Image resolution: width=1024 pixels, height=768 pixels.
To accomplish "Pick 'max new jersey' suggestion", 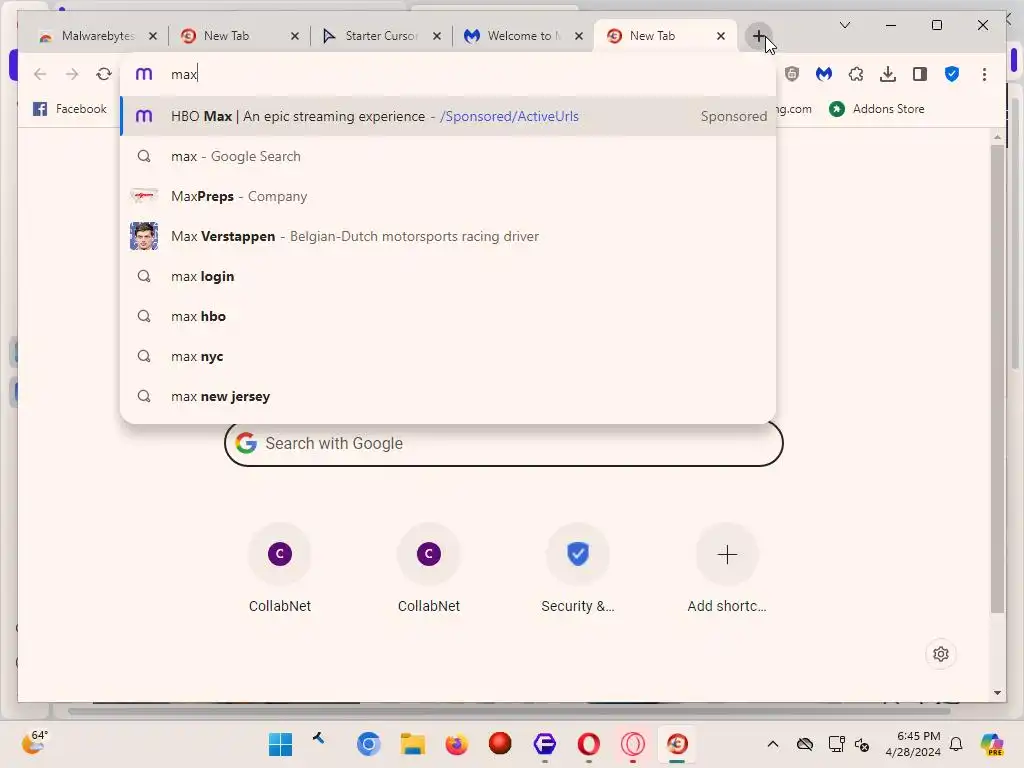I will pyautogui.click(x=448, y=396).
